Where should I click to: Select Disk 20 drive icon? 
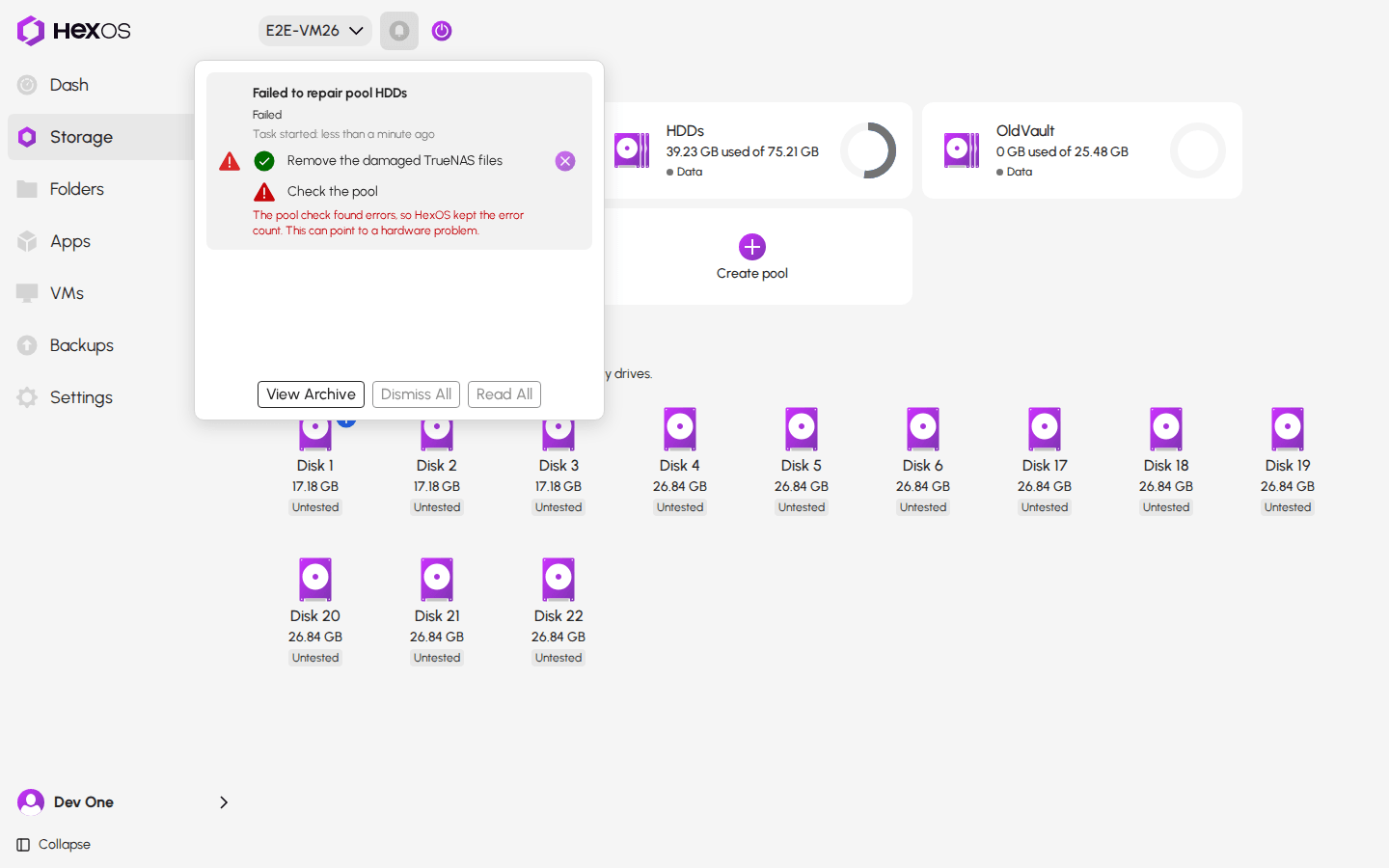(315, 580)
